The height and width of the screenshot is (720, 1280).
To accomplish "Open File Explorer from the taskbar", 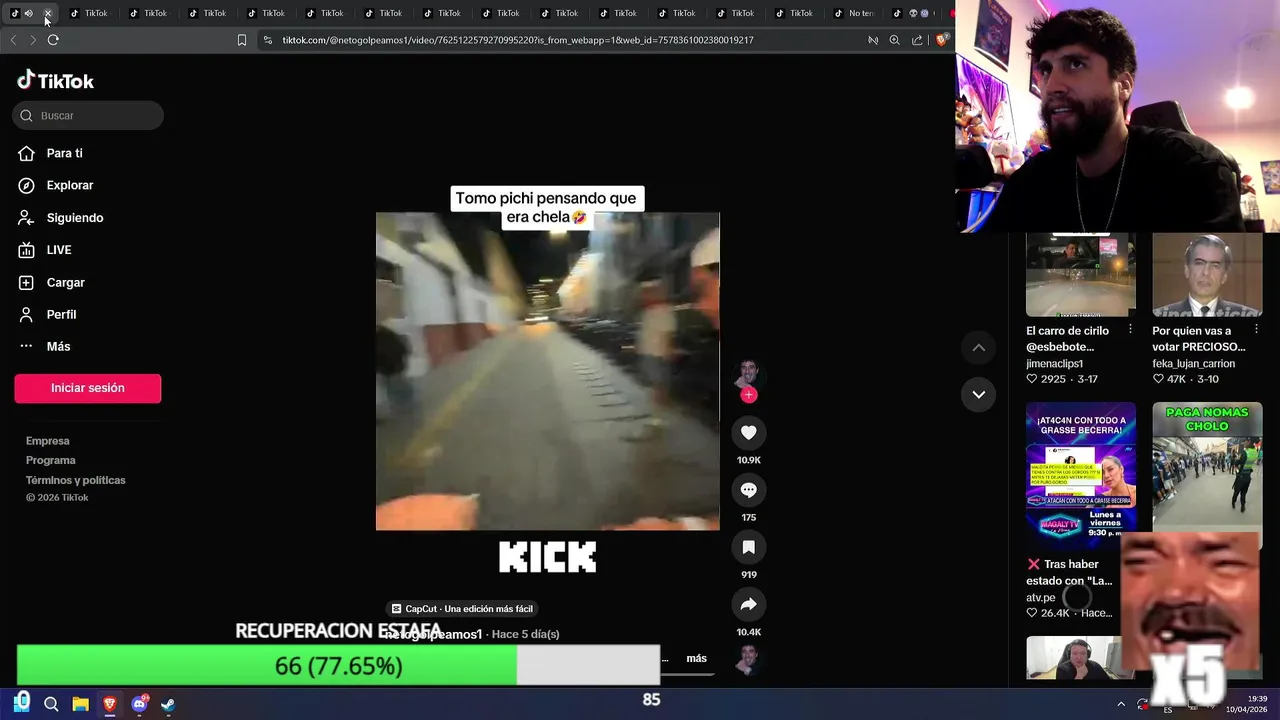I will pos(80,704).
